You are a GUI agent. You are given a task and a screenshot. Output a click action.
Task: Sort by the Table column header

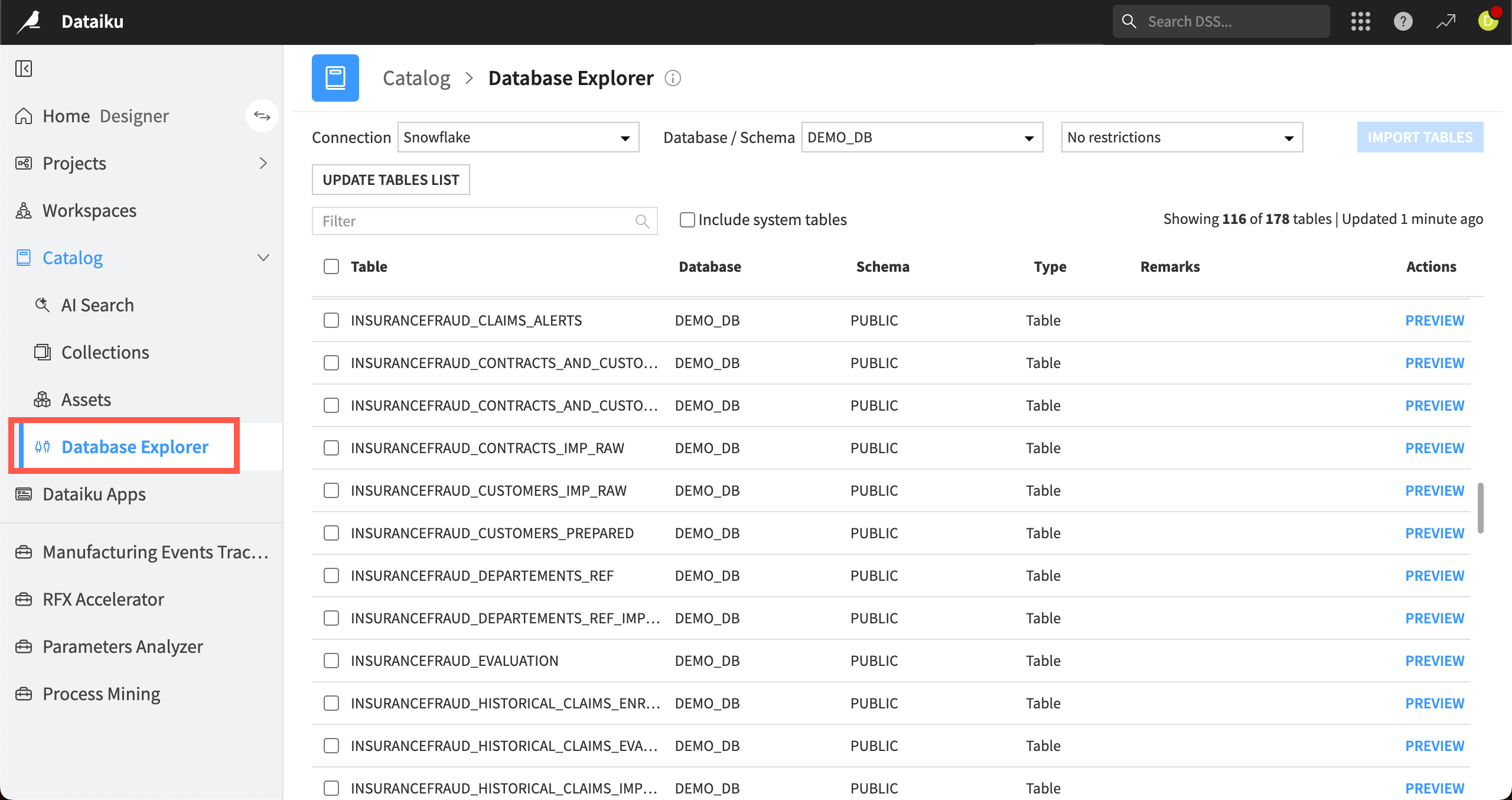point(369,266)
